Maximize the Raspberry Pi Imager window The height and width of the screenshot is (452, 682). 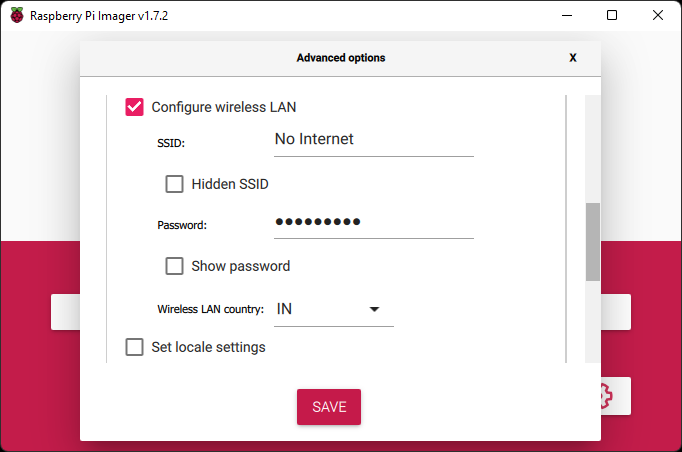coord(612,15)
